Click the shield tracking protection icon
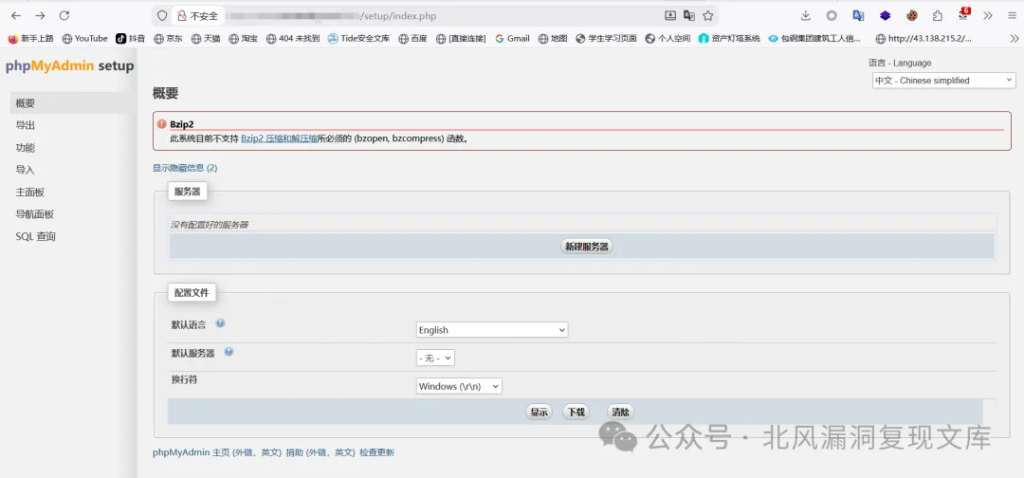The image size is (1024, 478). pos(162,16)
